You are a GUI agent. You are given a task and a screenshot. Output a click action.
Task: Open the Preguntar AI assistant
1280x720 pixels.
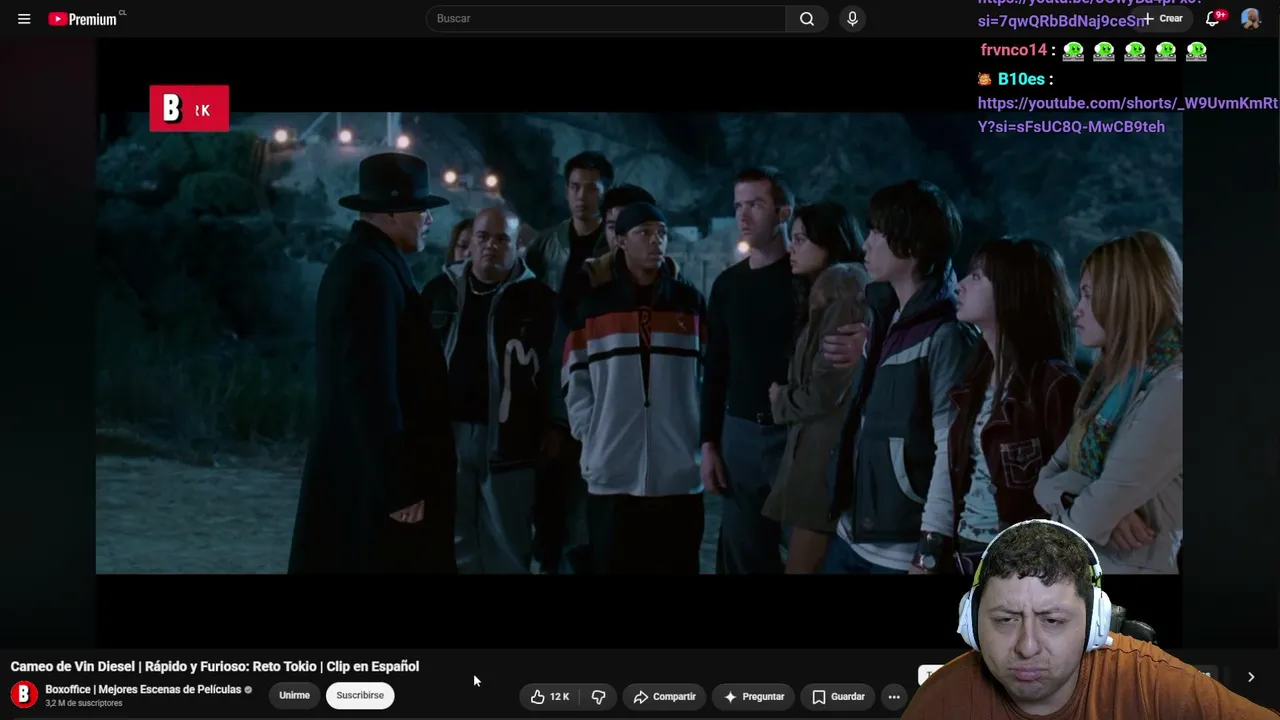point(755,696)
